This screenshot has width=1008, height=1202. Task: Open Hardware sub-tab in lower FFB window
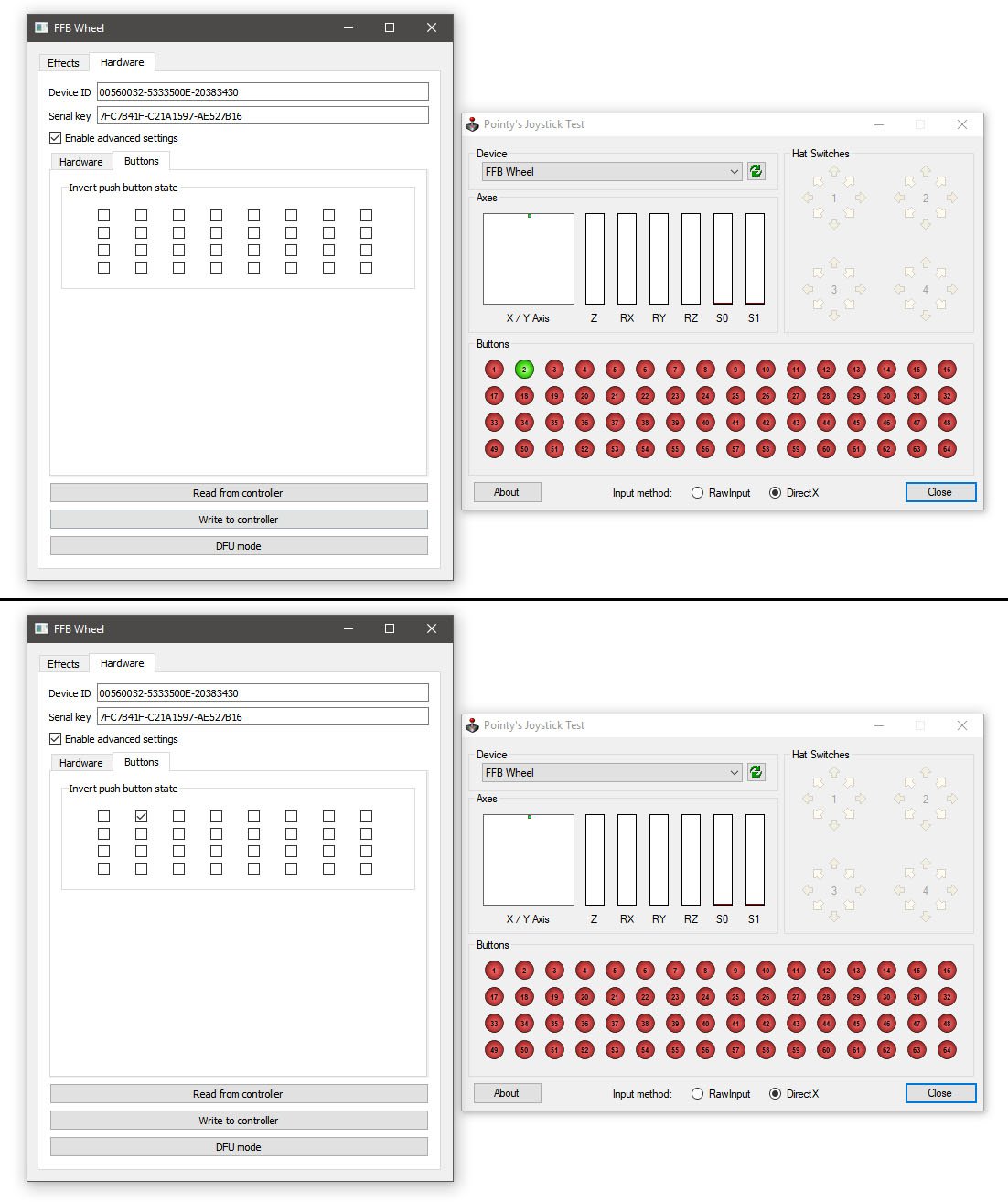(x=81, y=763)
